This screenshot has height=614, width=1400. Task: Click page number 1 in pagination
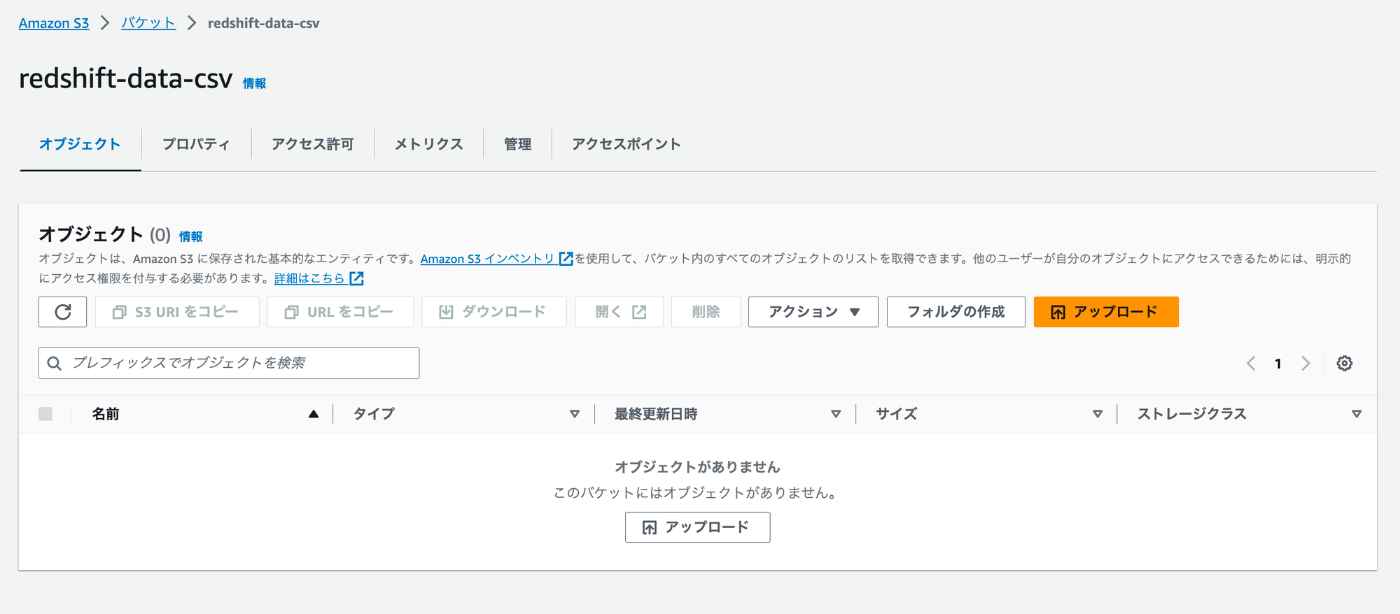[x=1278, y=364]
